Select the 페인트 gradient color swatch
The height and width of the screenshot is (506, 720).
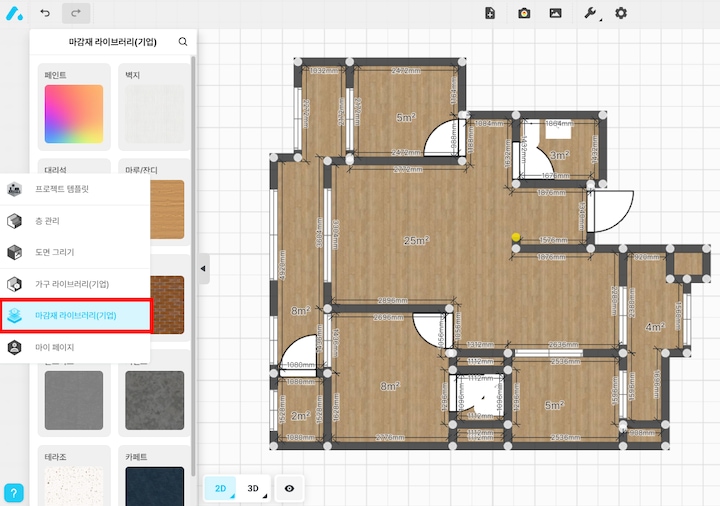pos(74,113)
